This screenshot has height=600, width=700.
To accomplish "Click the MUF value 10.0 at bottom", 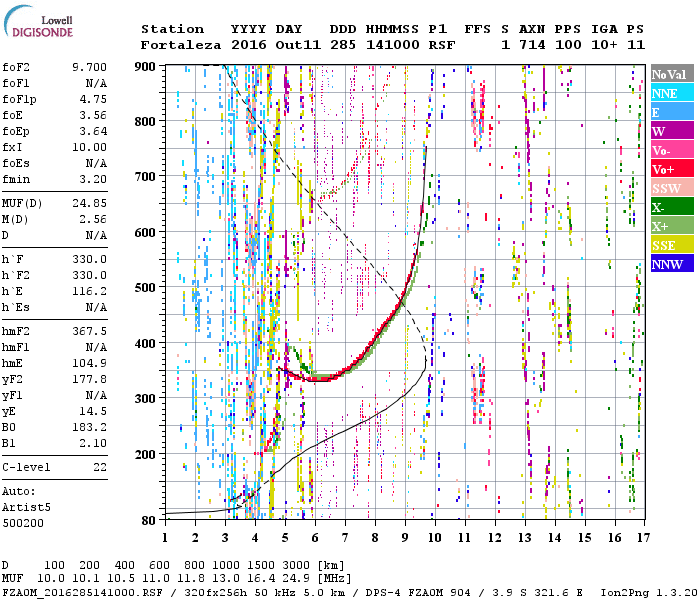I will 50,579.
